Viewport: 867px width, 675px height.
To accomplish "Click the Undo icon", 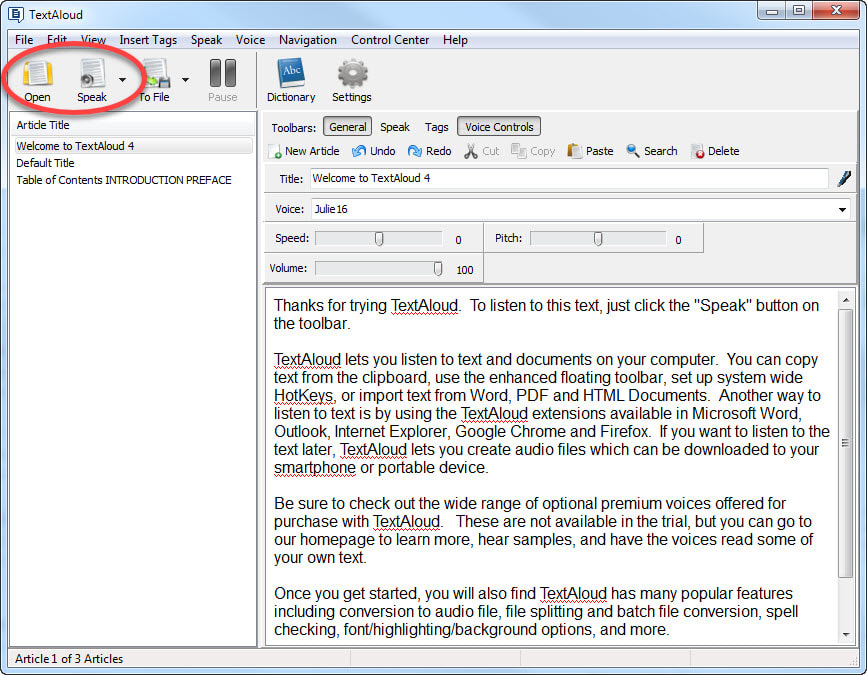I will click(359, 151).
